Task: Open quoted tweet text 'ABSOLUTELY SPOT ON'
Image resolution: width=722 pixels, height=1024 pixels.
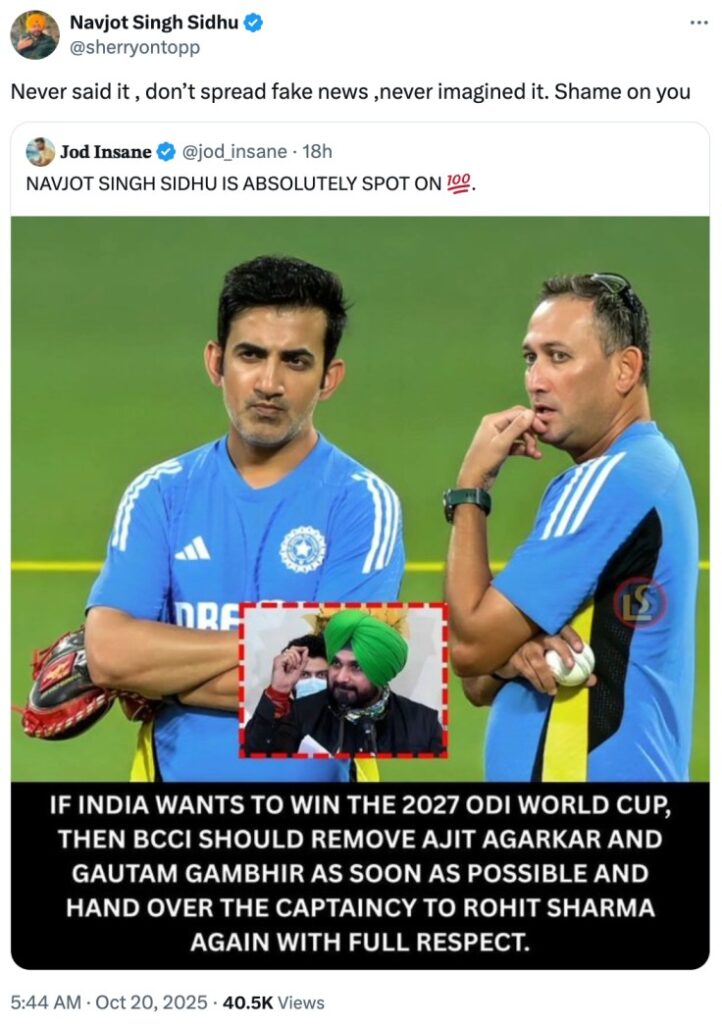Action: (339, 184)
